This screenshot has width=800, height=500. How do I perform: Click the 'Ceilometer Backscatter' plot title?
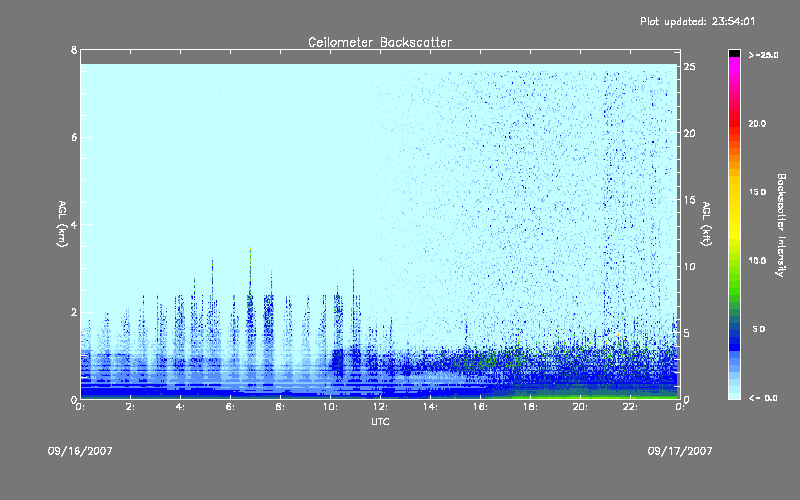pos(380,42)
